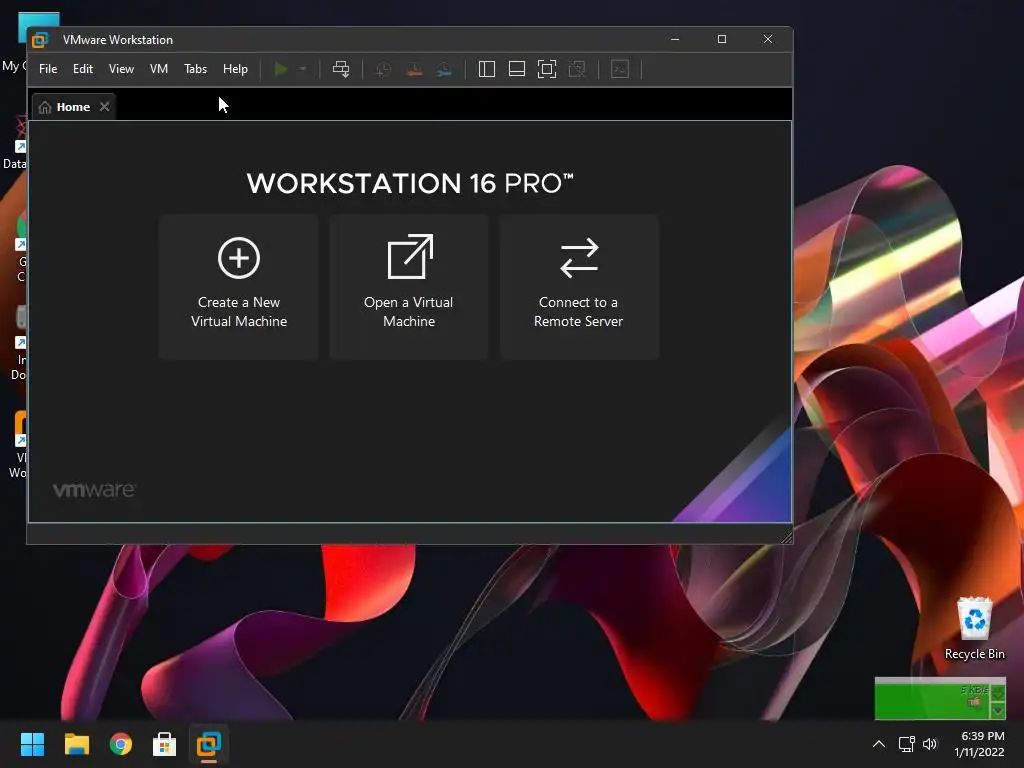Screen dimensions: 1024x768
Task: Close the VMware Workstation window
Action: (768, 39)
